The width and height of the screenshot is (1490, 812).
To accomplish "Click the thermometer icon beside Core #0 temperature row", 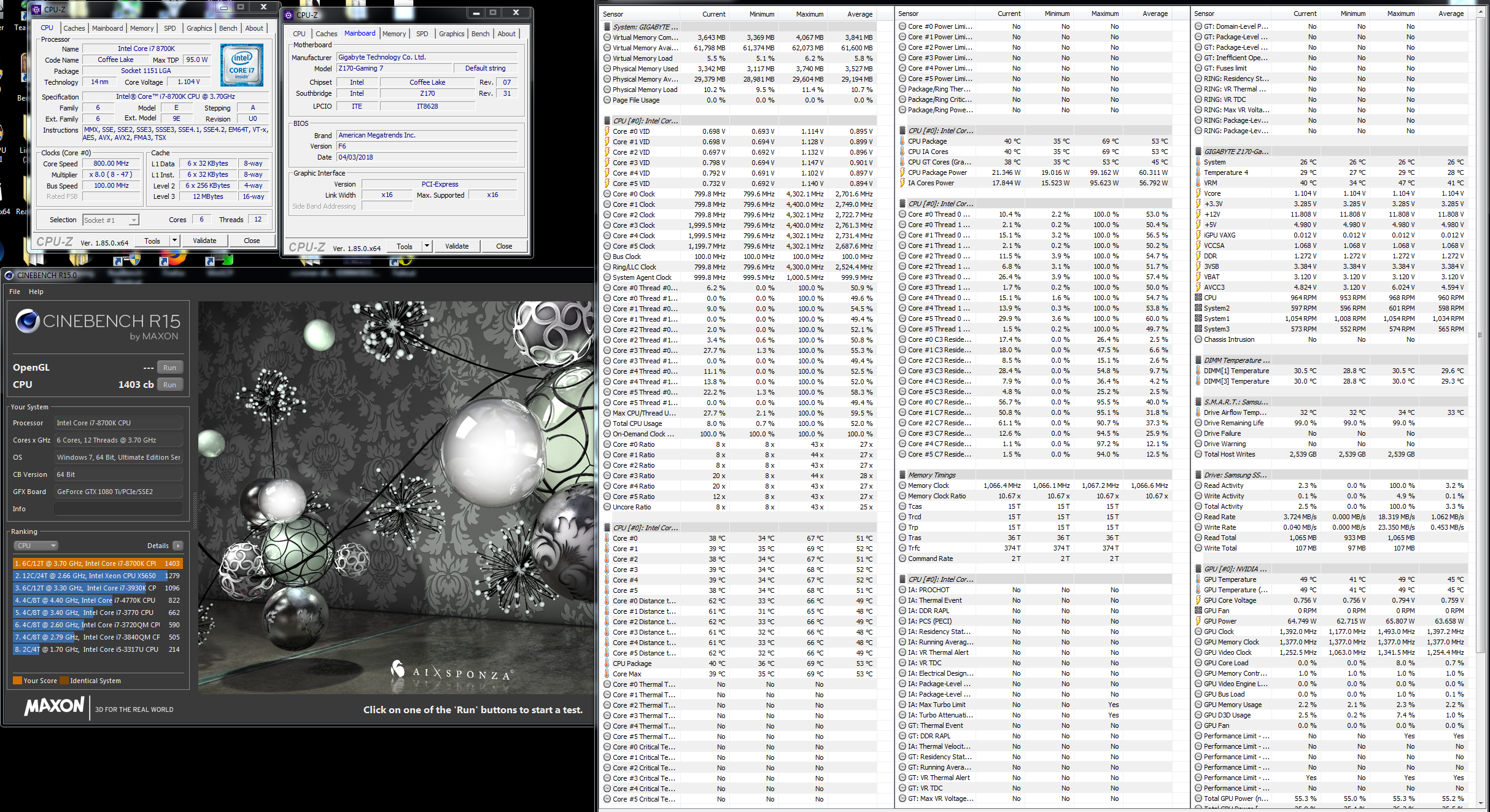I will pyautogui.click(x=607, y=538).
